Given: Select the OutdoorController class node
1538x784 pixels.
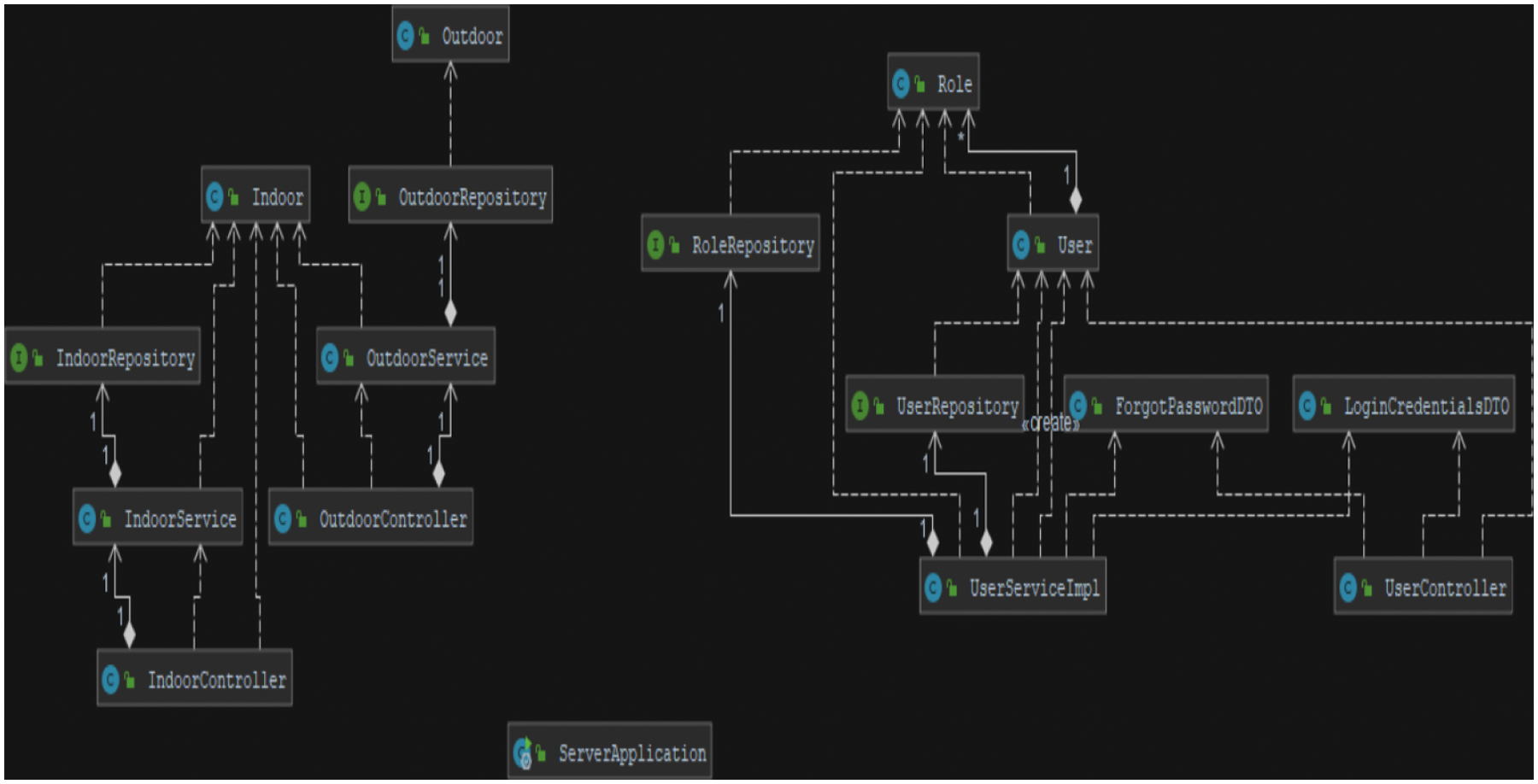Looking at the screenshot, I should click(x=371, y=519).
